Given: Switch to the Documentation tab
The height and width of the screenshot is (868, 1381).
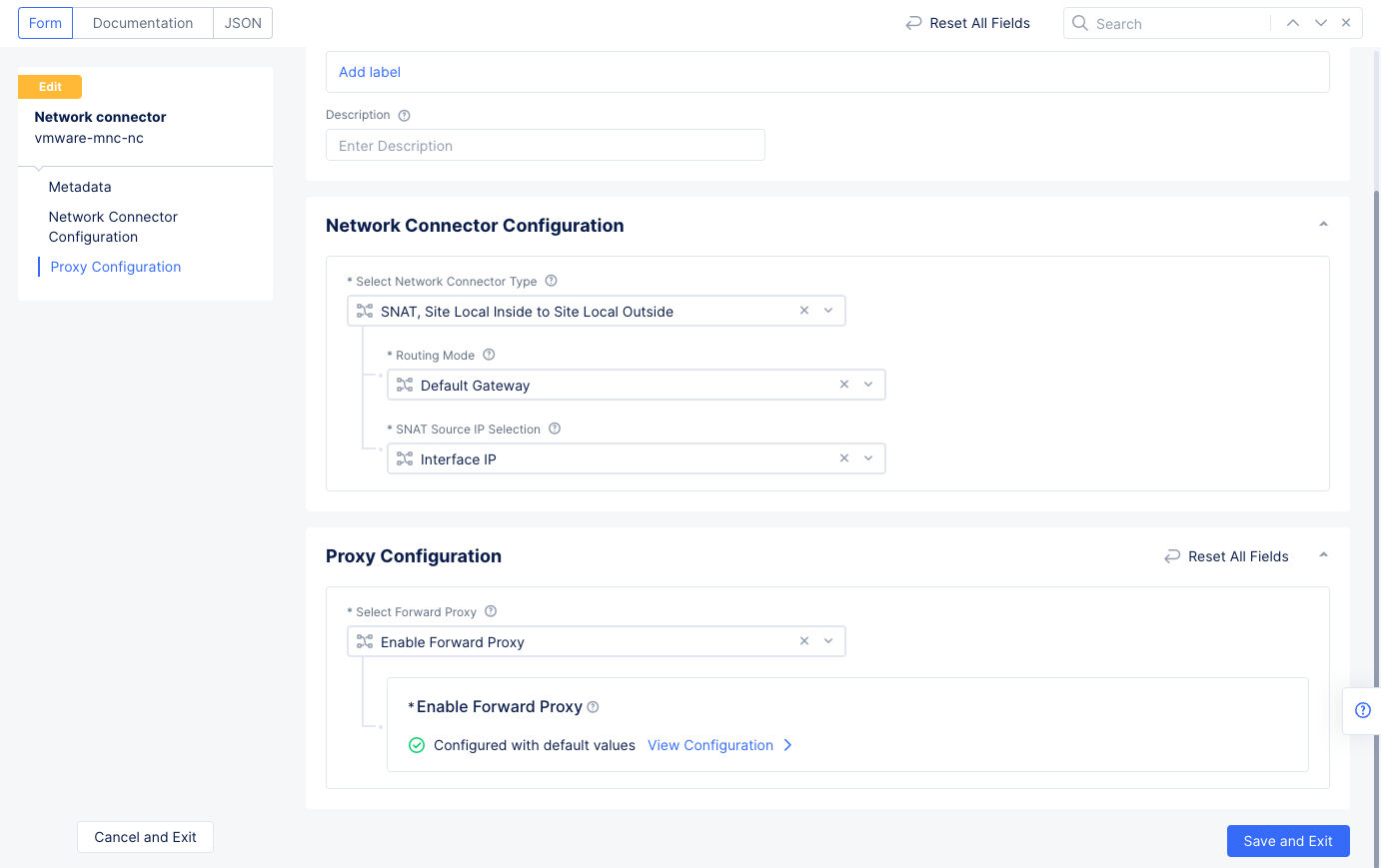Looking at the screenshot, I should (143, 22).
